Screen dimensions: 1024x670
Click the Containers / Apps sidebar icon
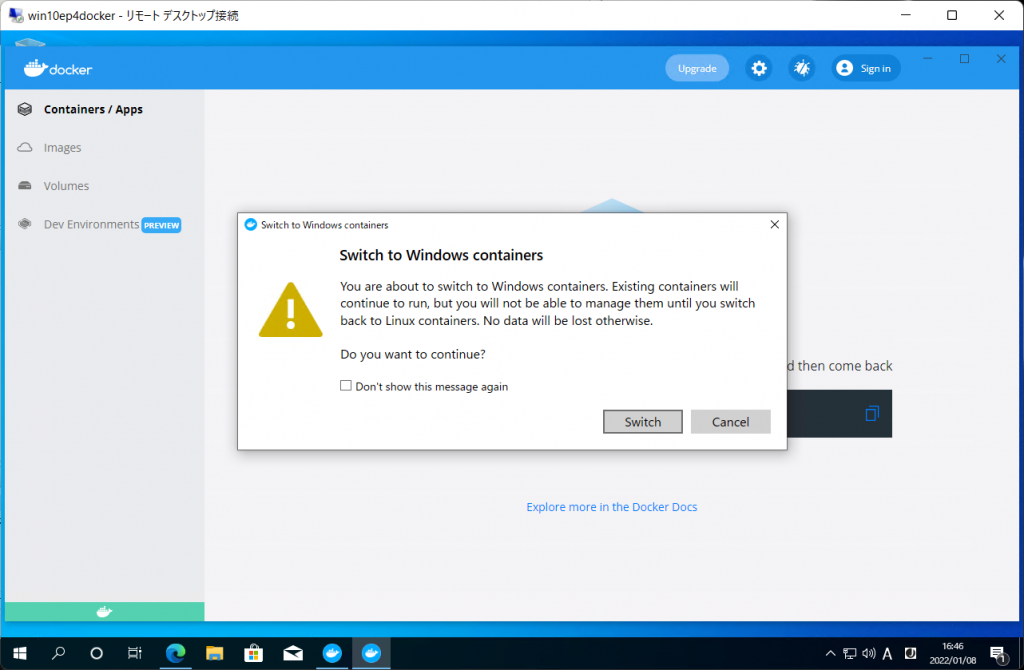(25, 109)
